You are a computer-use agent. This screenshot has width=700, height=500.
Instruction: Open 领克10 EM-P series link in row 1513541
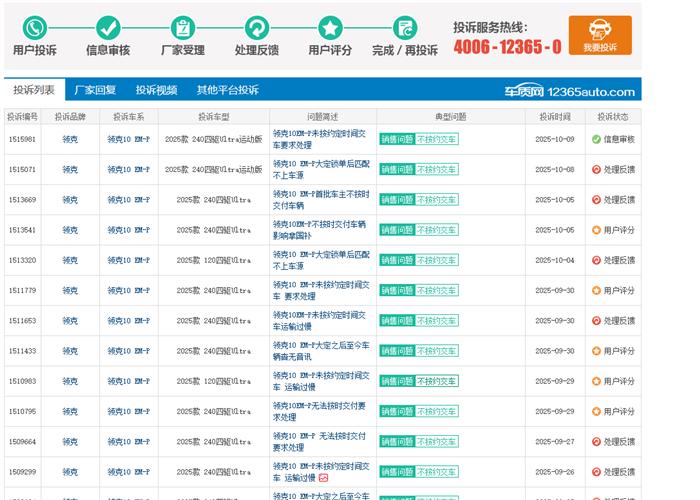tap(128, 230)
